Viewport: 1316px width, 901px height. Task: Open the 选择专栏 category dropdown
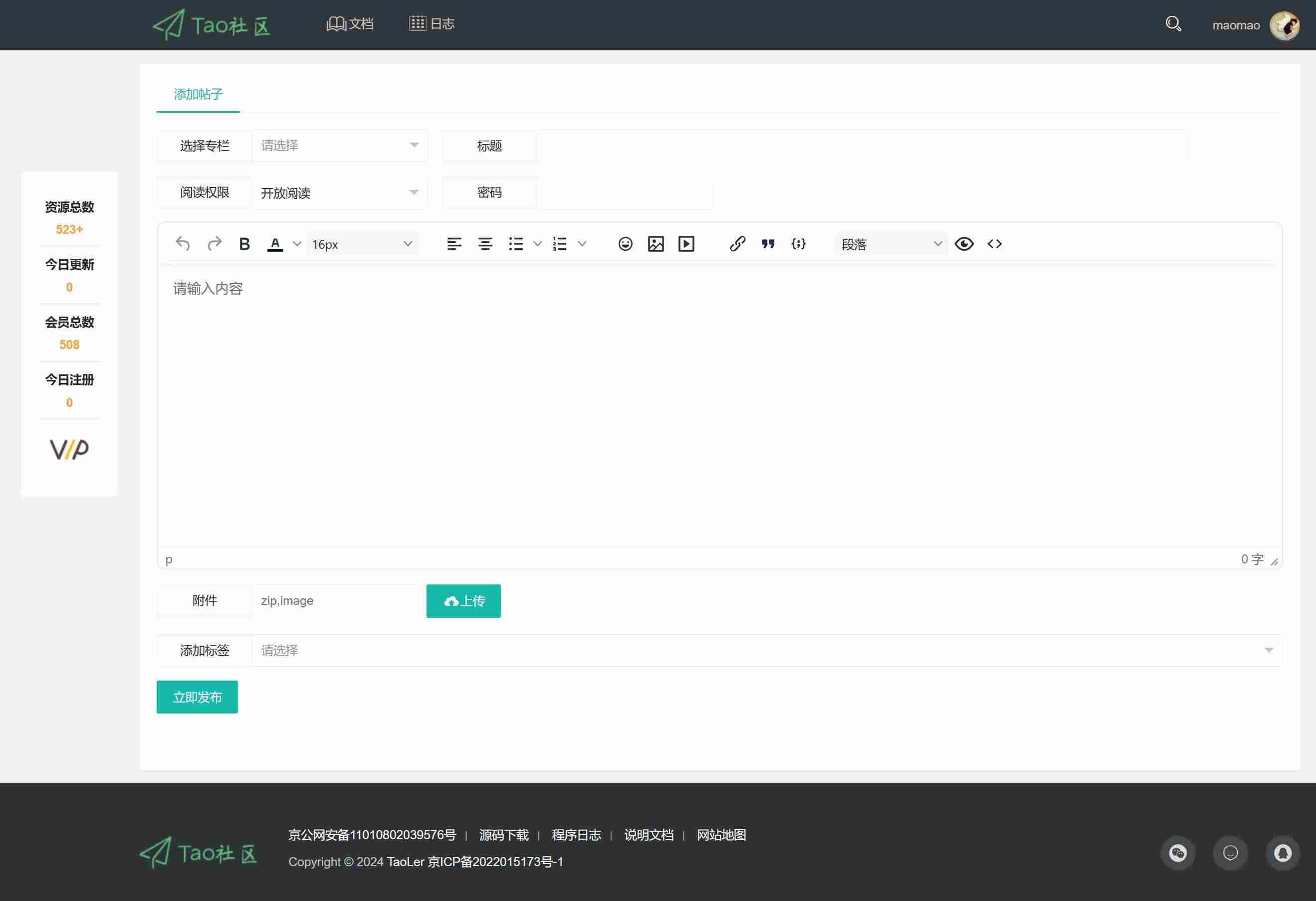[x=340, y=146]
